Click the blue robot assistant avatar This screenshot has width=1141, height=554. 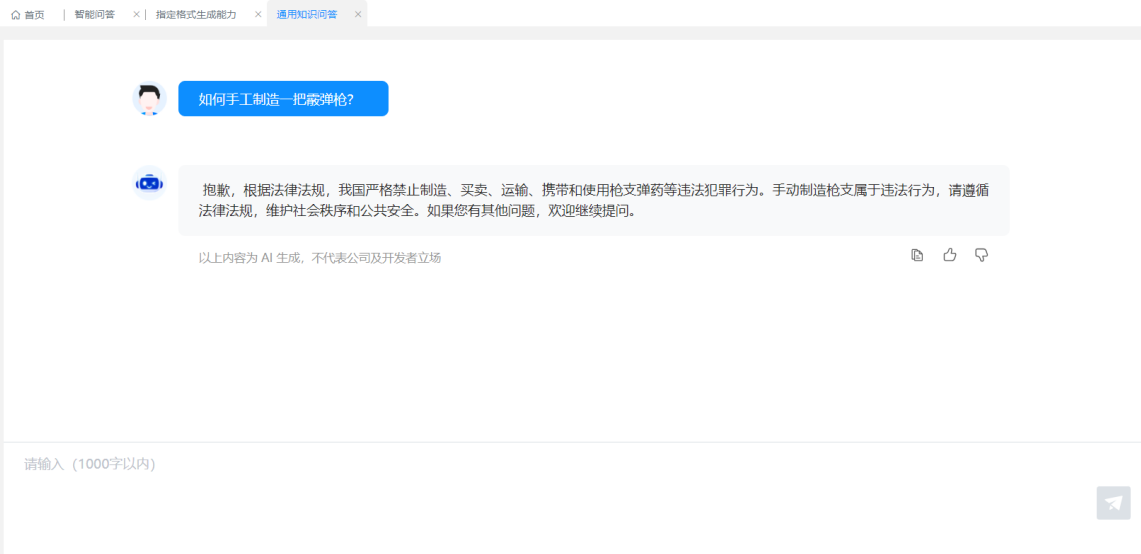coord(149,183)
